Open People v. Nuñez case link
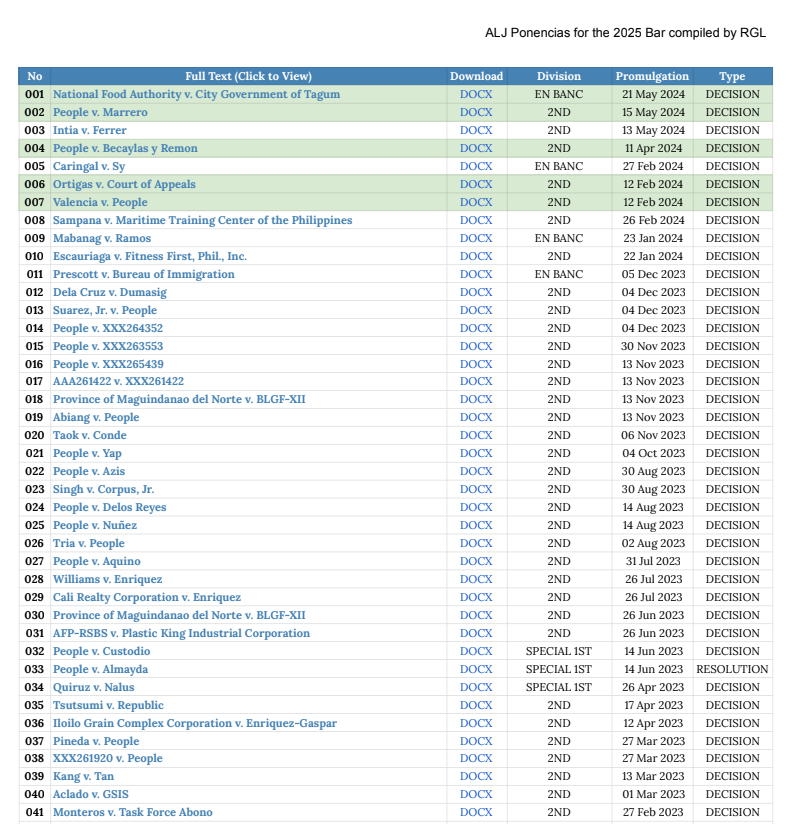The image size is (794, 824). click(95, 526)
